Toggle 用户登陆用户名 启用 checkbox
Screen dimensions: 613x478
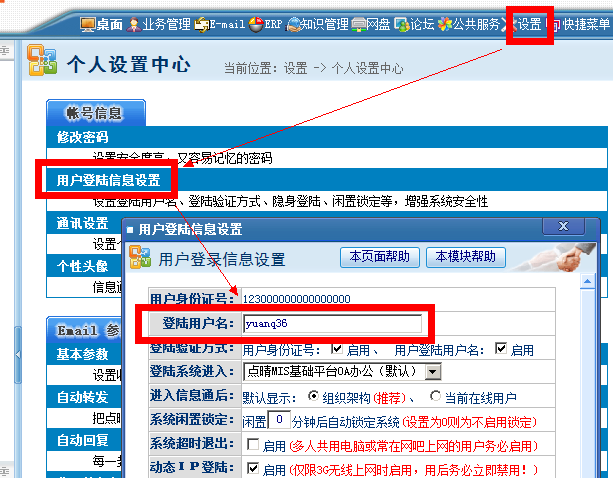(x=500, y=351)
